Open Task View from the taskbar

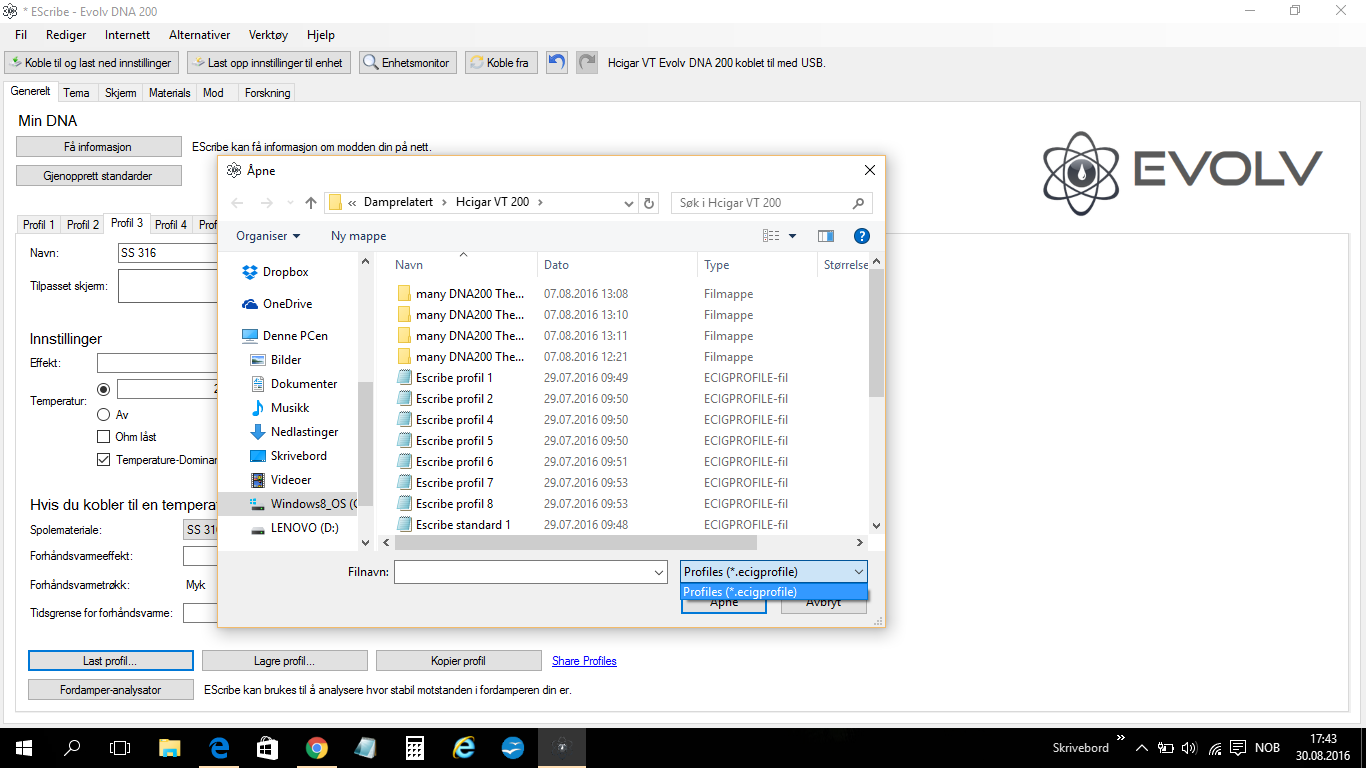click(120, 748)
